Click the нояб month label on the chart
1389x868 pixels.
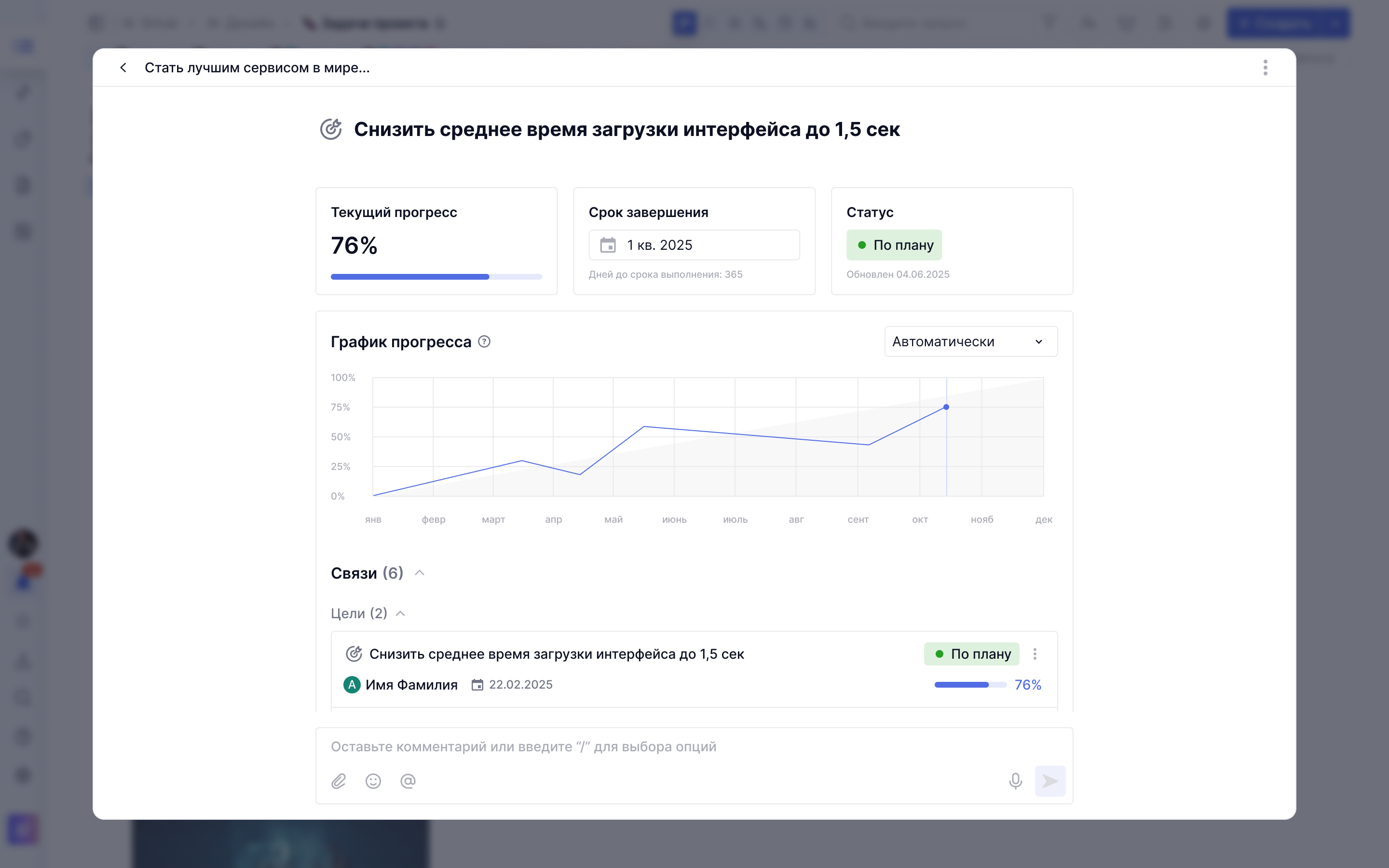pyautogui.click(x=981, y=519)
